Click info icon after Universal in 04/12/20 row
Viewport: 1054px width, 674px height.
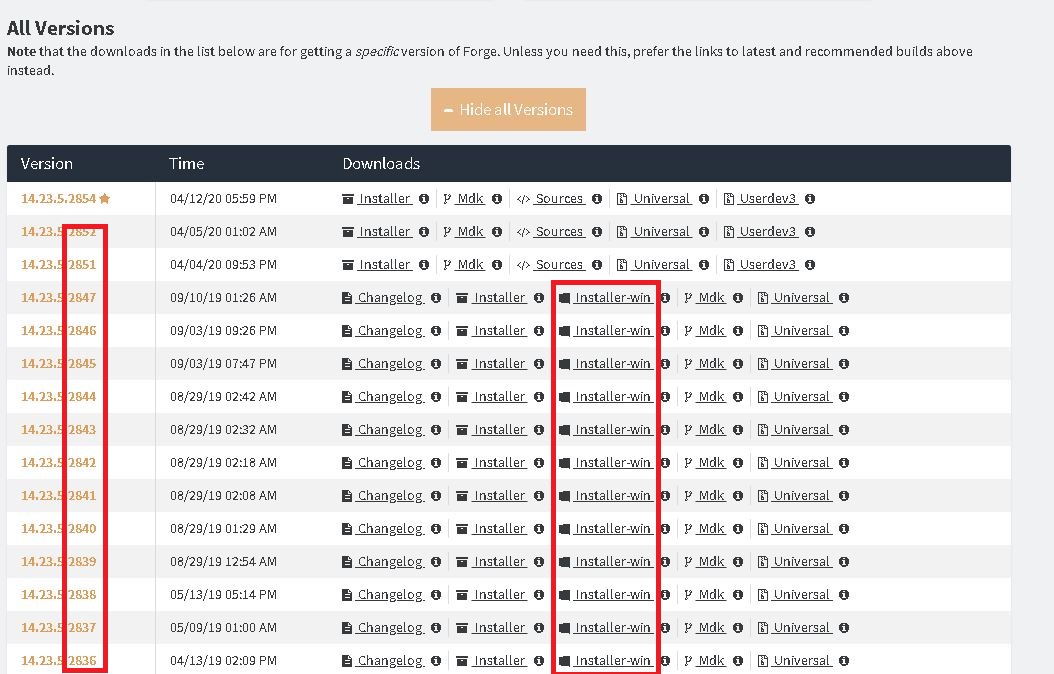(704, 199)
